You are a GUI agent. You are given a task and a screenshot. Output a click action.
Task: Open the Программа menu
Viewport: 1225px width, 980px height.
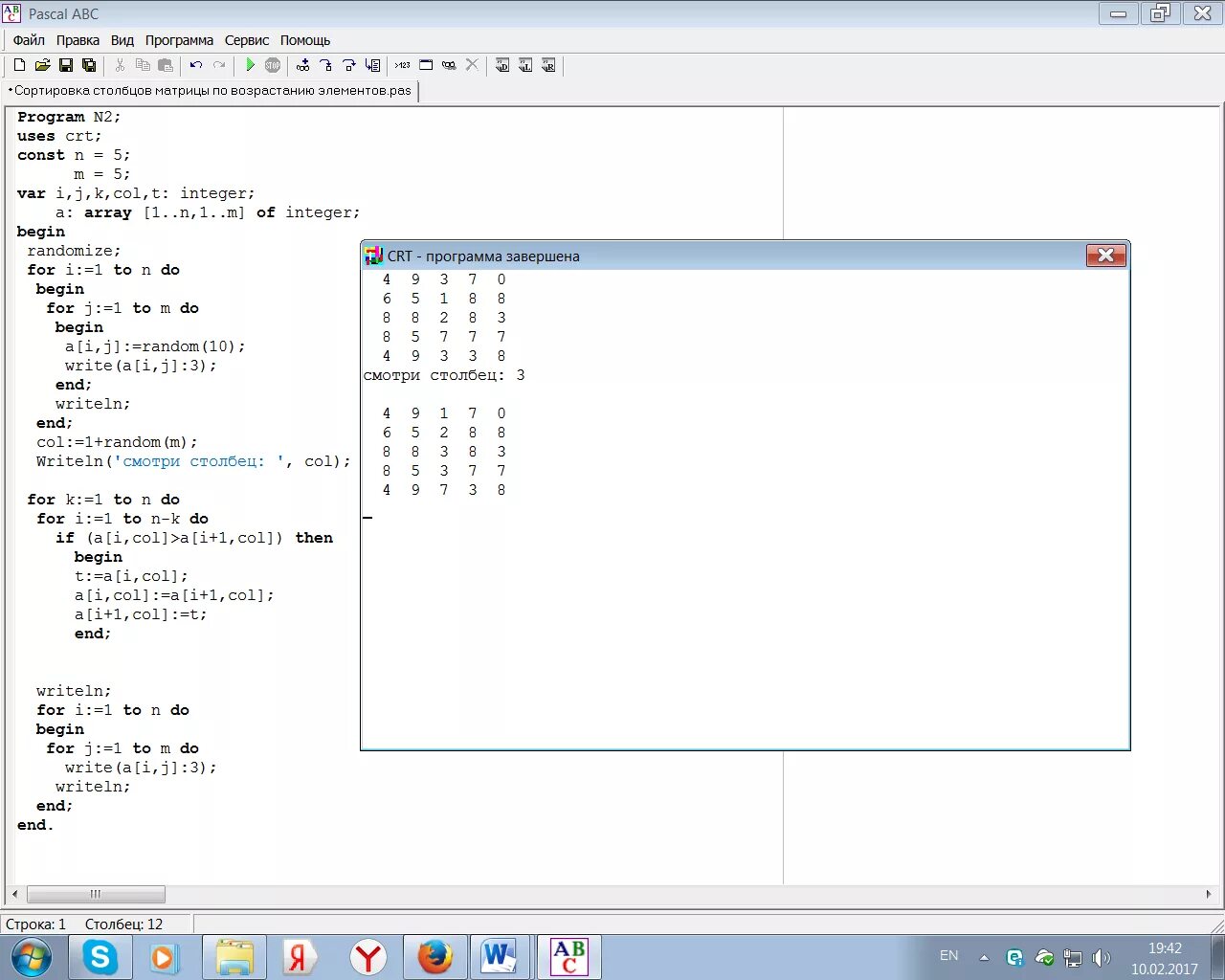click(179, 40)
